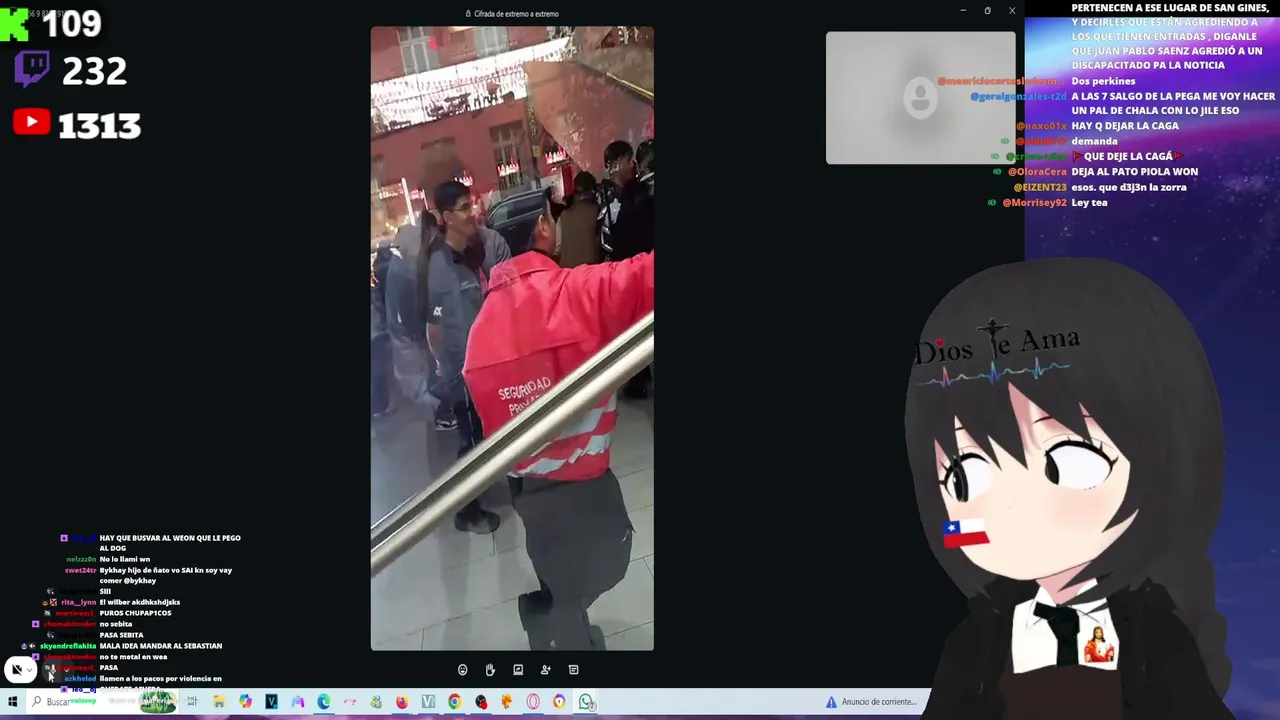The width and height of the screenshot is (1280, 720).
Task: Close the call window
Action: 1012,11
